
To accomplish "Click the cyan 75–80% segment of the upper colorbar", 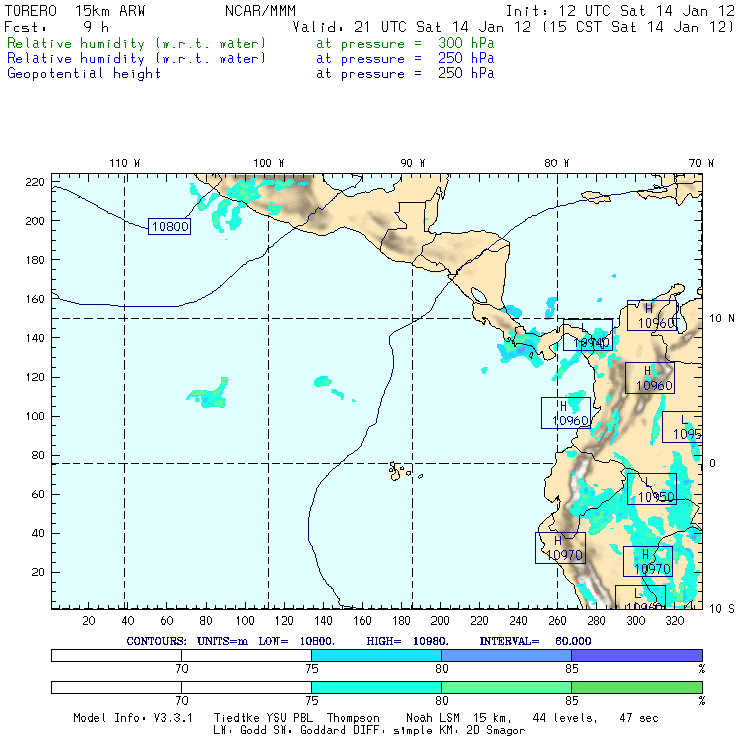I will click(x=376, y=655).
